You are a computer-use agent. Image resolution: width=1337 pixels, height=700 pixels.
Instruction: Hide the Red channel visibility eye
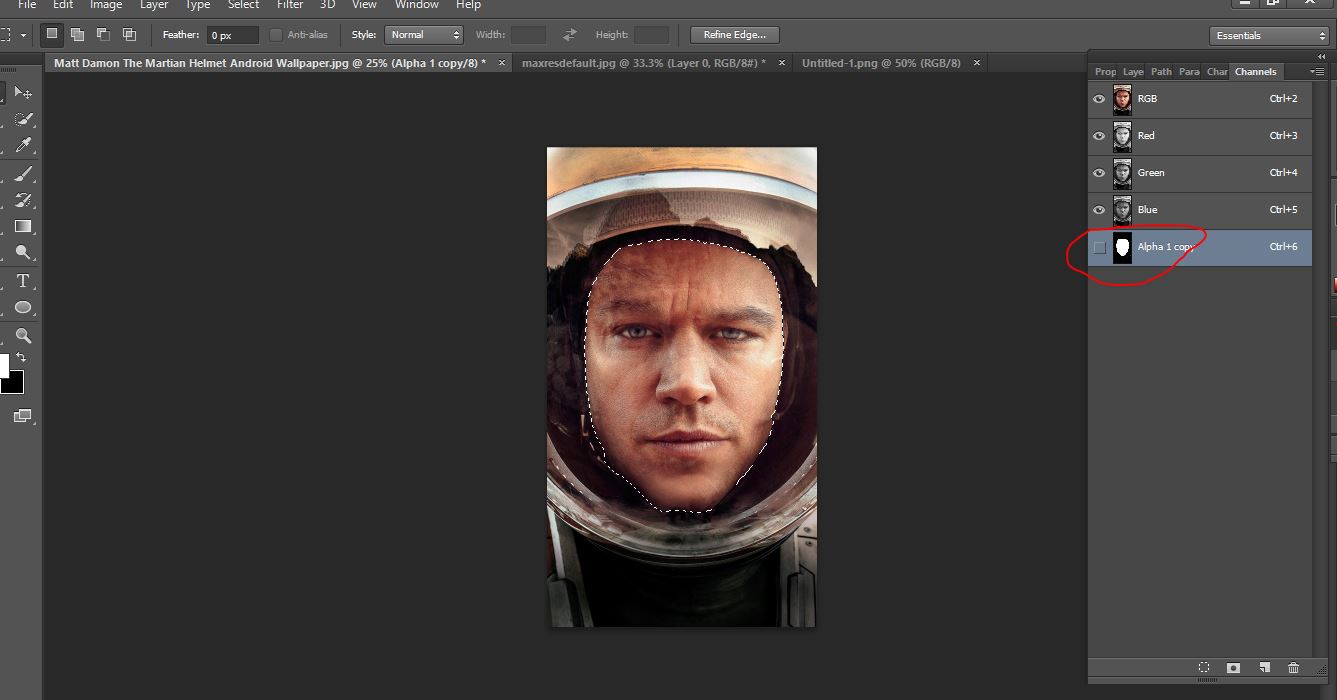[1099, 136]
